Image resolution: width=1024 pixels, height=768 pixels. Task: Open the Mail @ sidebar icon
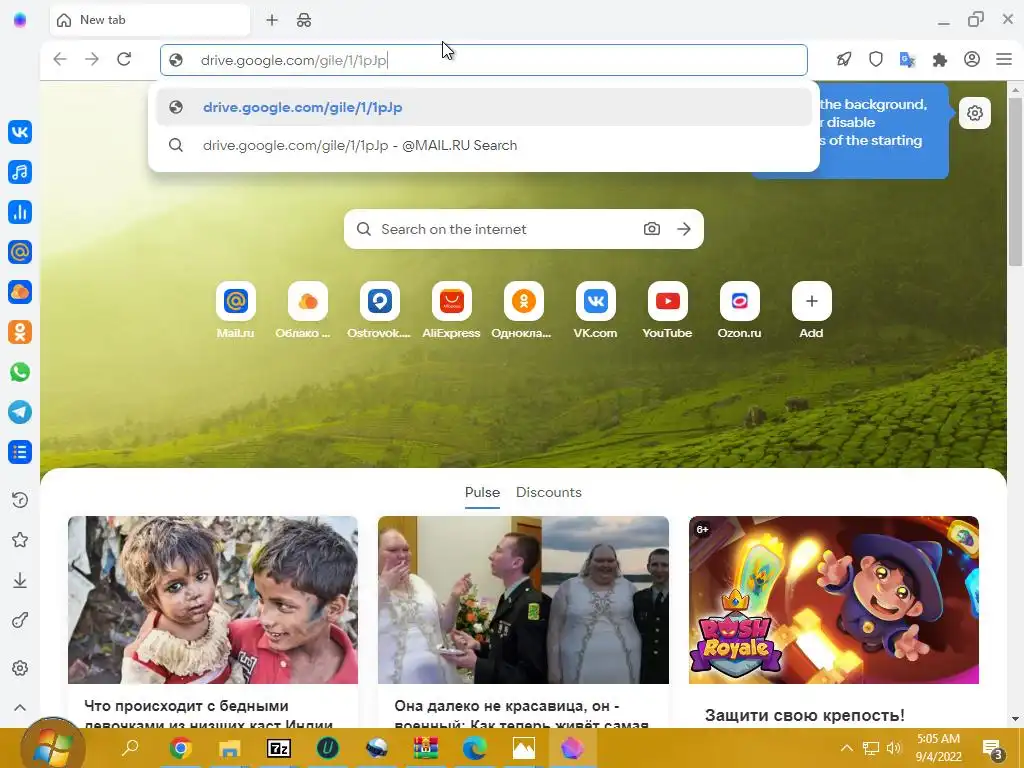[20, 252]
